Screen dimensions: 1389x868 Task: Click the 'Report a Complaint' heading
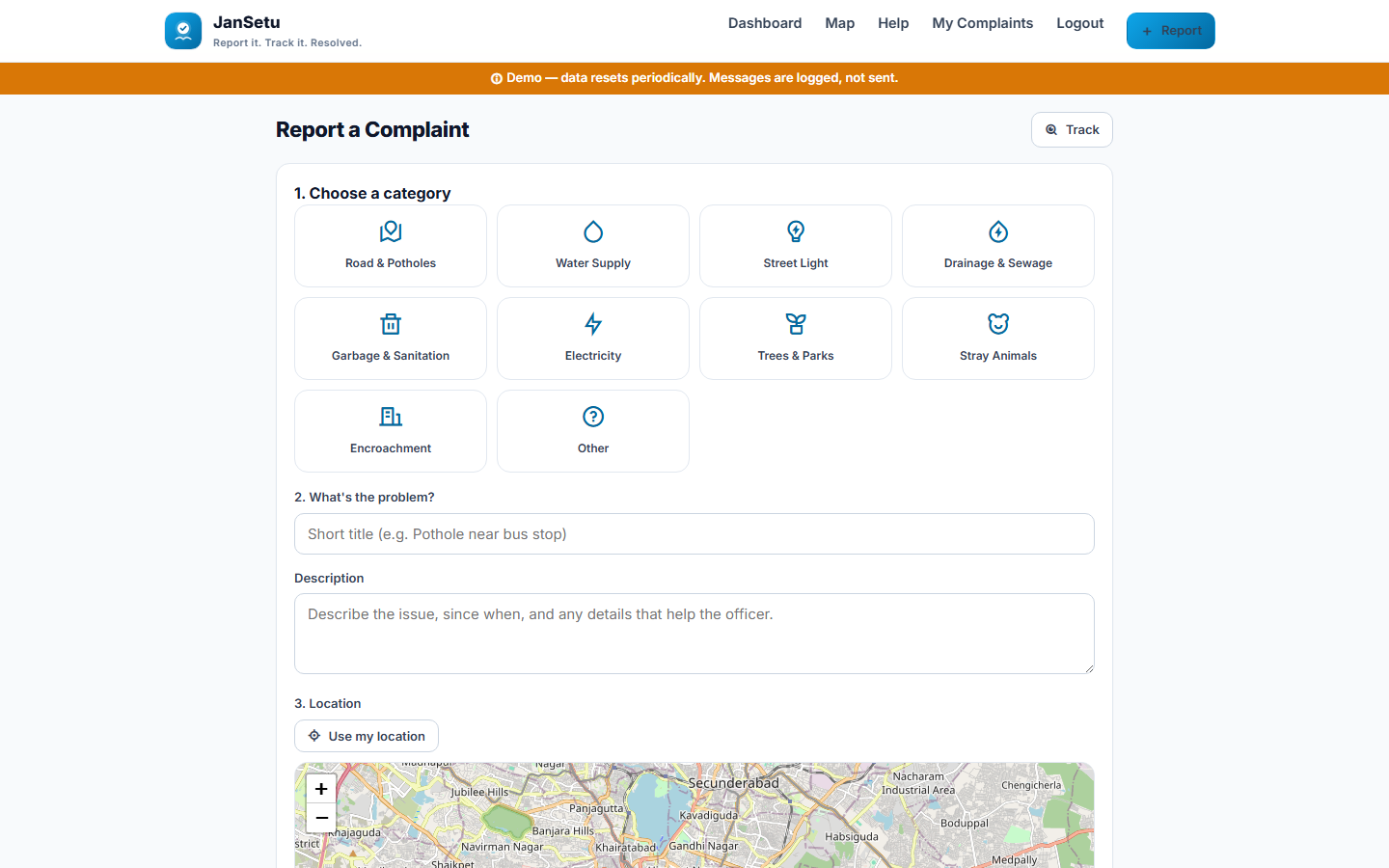[x=372, y=129]
